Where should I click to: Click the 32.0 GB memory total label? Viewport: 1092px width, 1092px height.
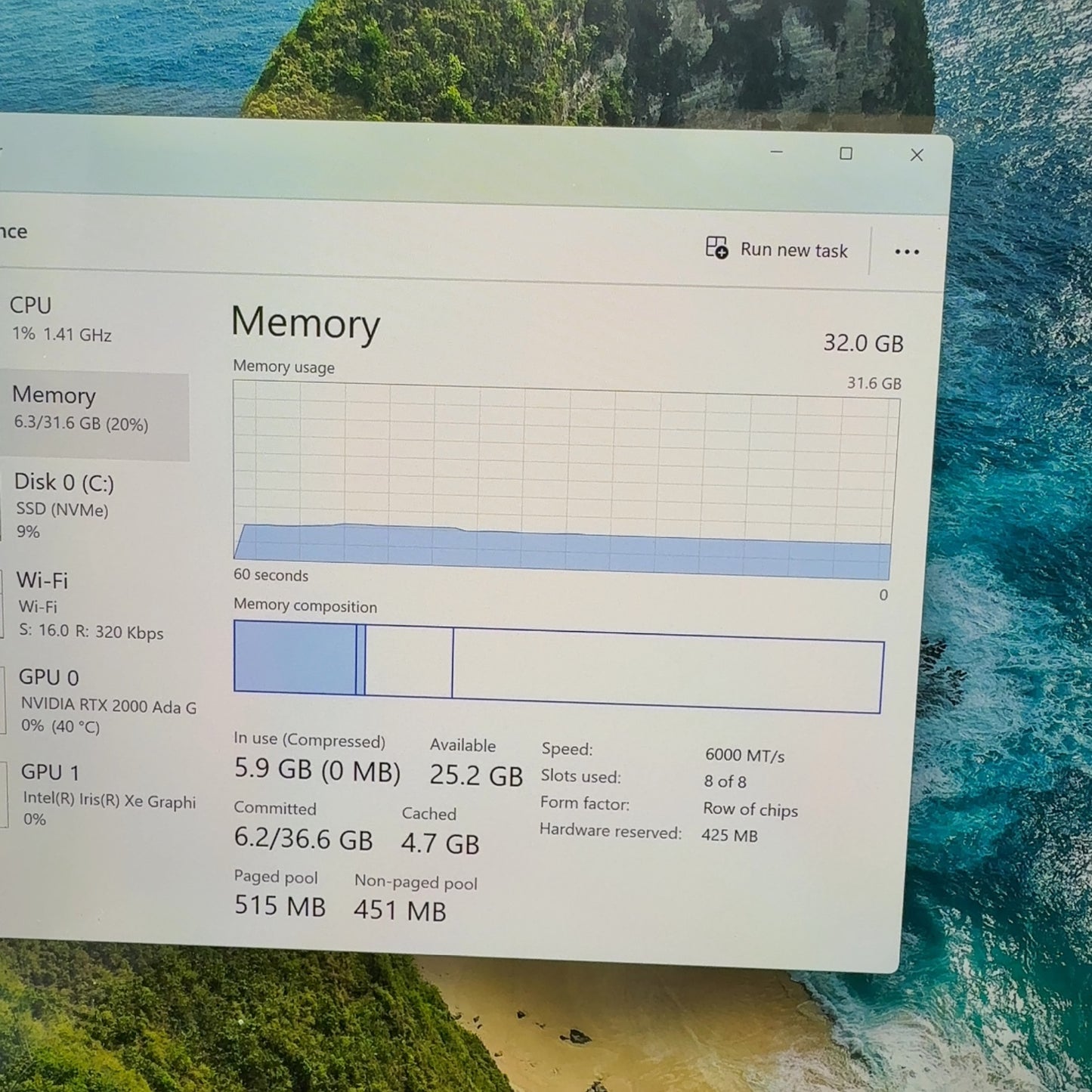pos(864,343)
